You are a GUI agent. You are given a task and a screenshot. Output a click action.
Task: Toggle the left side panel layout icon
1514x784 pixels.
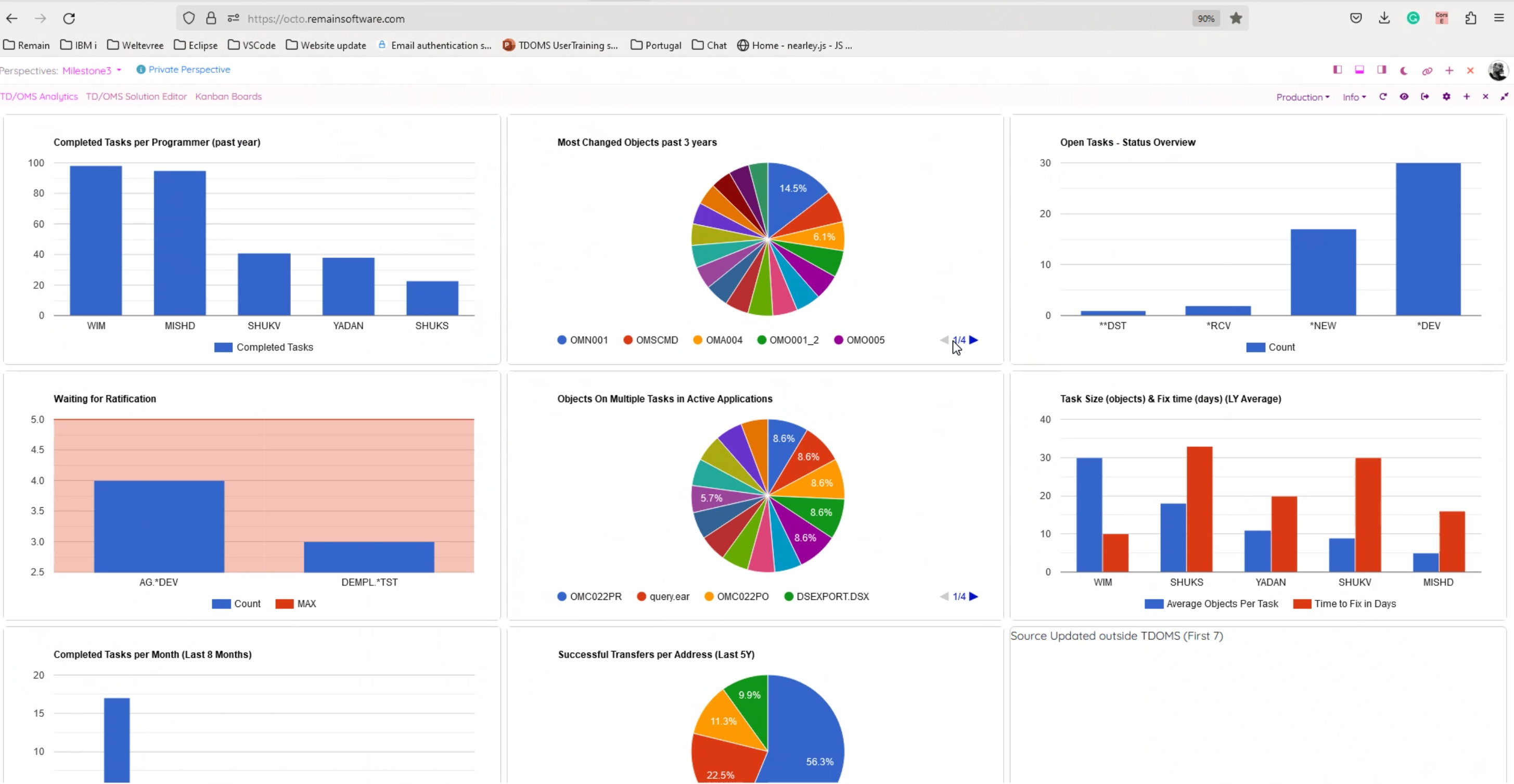tap(1337, 70)
